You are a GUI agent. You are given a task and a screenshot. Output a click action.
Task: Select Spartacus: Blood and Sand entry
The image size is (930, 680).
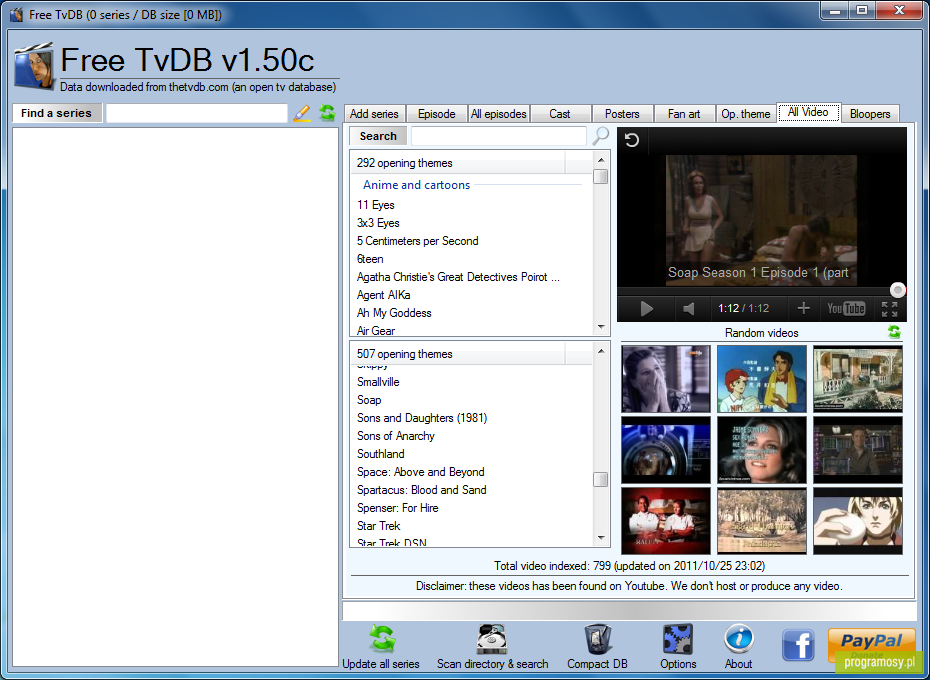pos(422,490)
